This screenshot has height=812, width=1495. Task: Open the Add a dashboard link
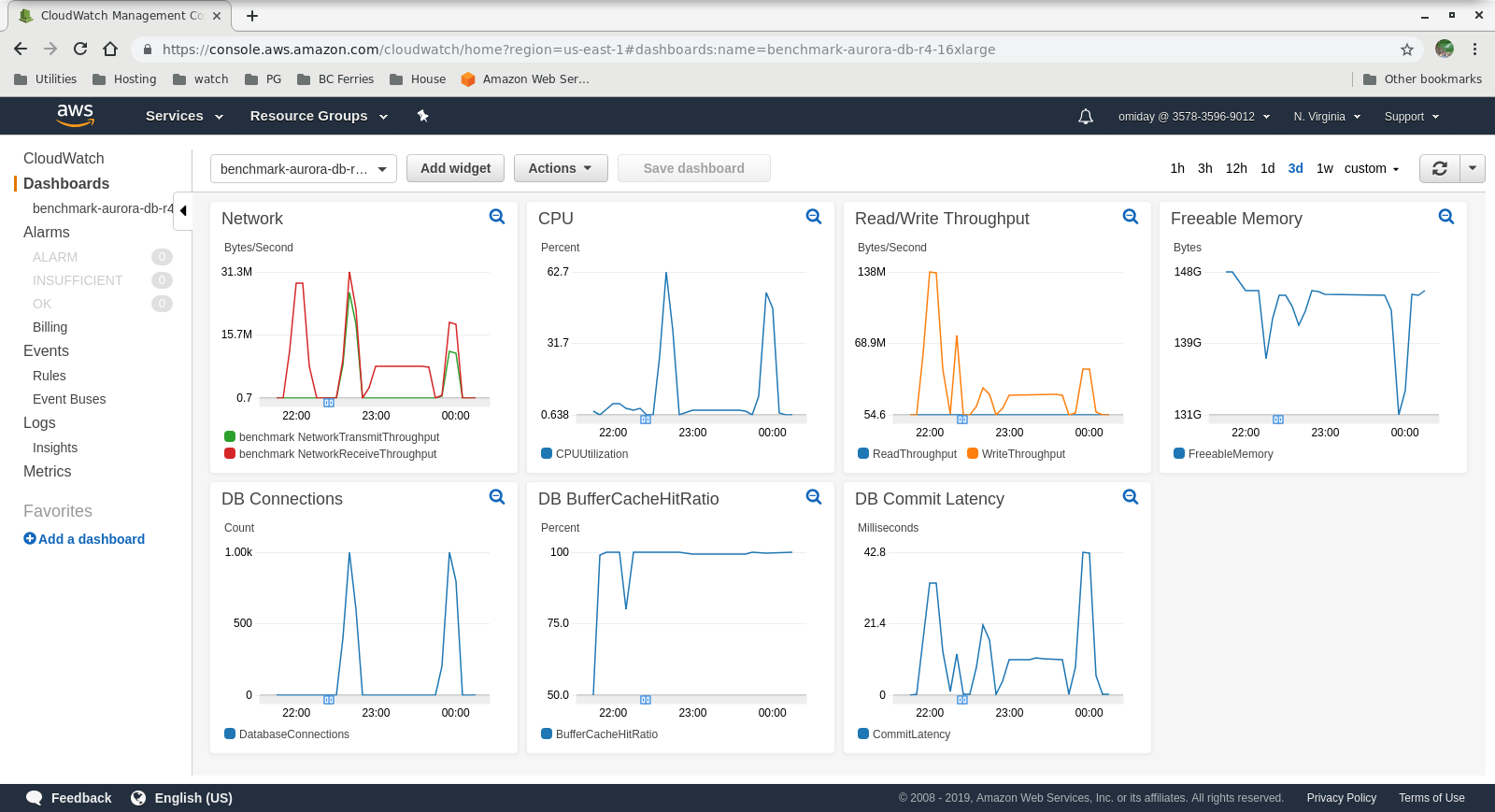coord(92,539)
